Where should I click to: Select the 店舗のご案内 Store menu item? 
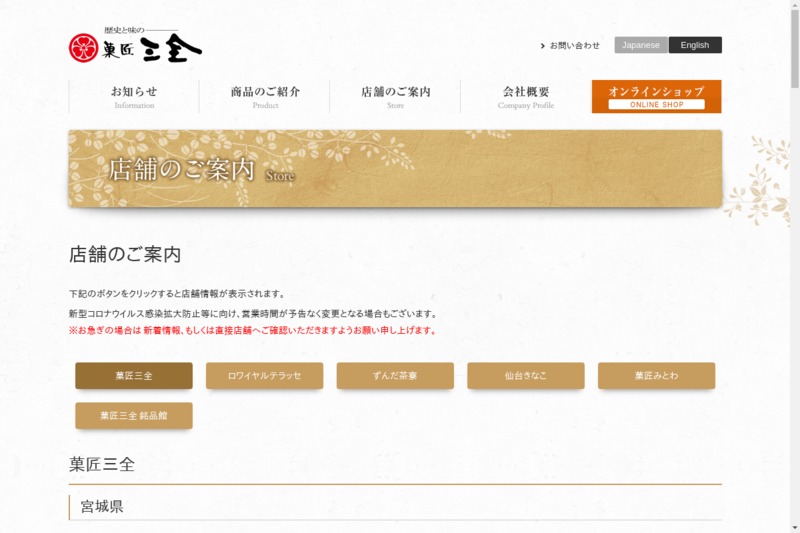395,96
